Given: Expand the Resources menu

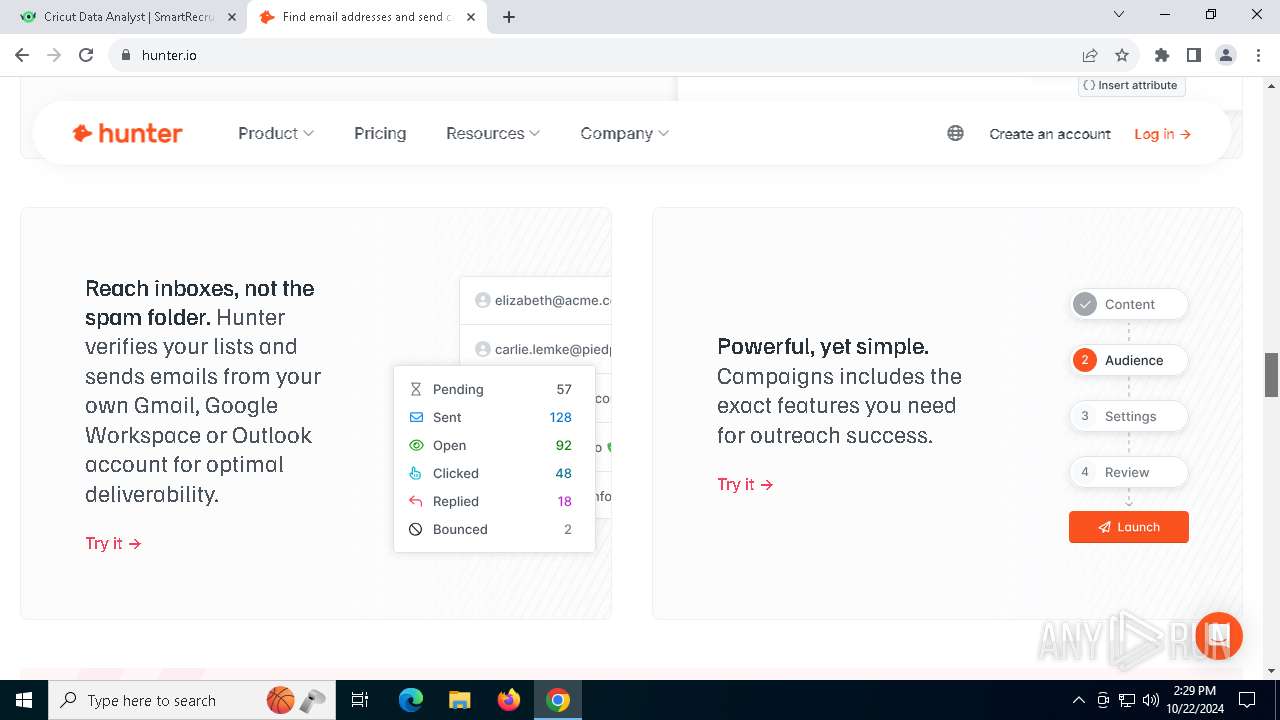Looking at the screenshot, I should click(x=493, y=133).
